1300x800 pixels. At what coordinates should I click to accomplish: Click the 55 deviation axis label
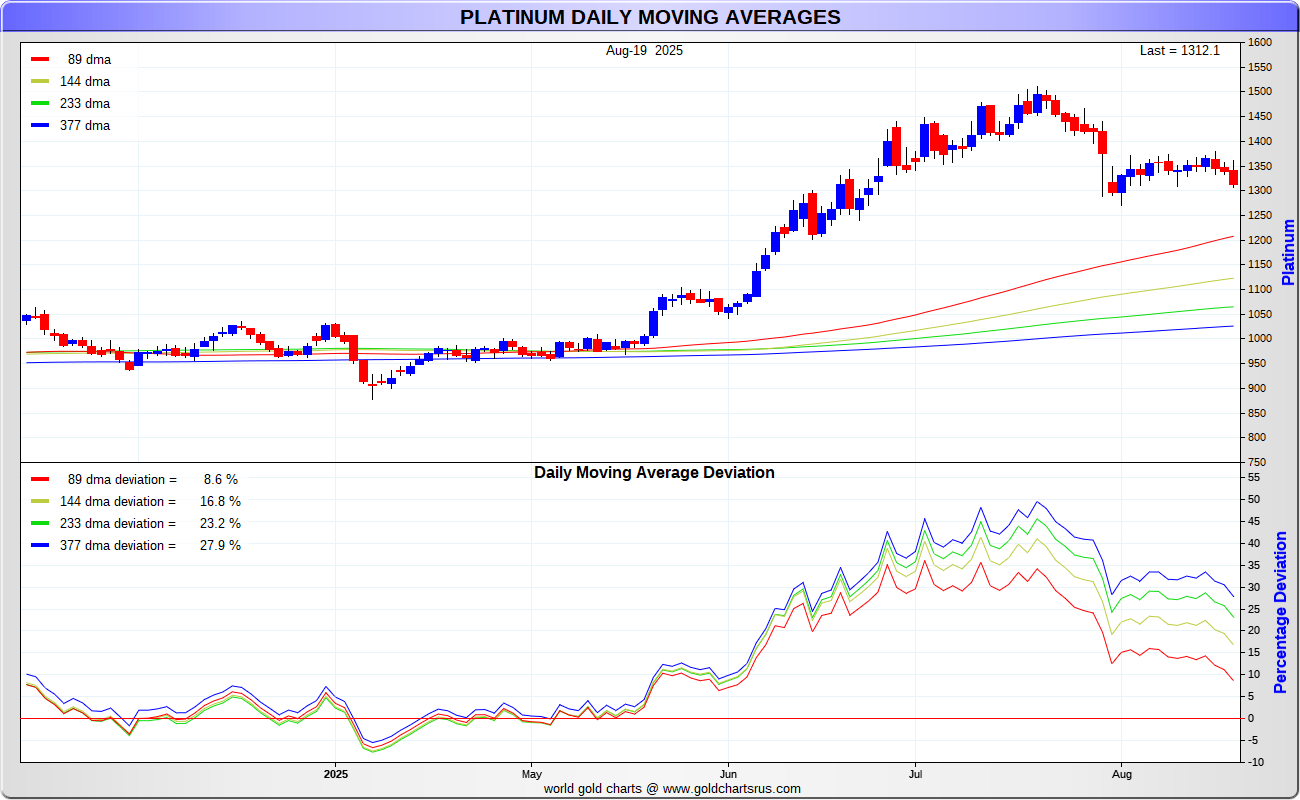point(1252,478)
